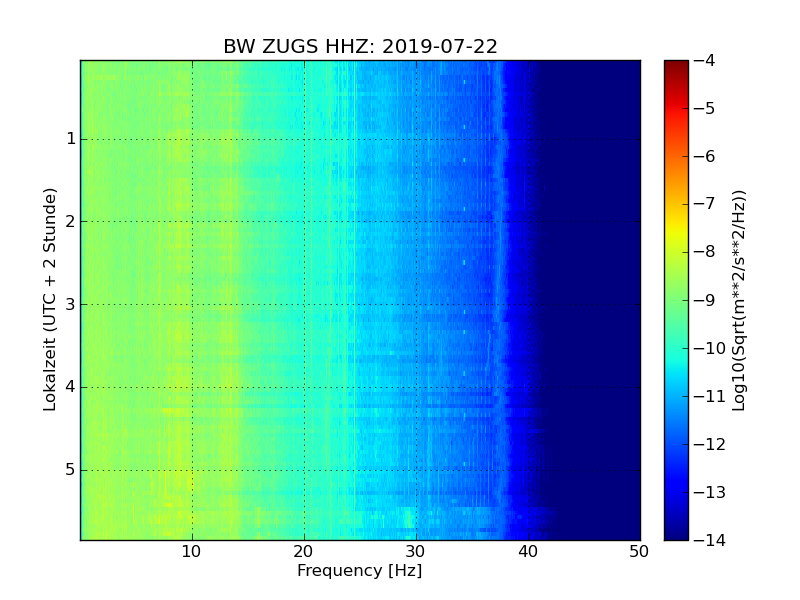
Task: Click colorbar tick label '−5'
Action: 705,108
